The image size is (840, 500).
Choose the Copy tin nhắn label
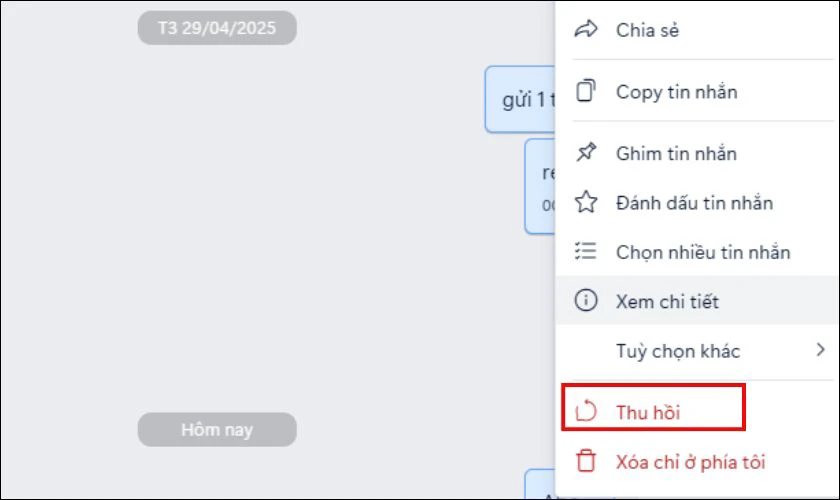(x=677, y=92)
